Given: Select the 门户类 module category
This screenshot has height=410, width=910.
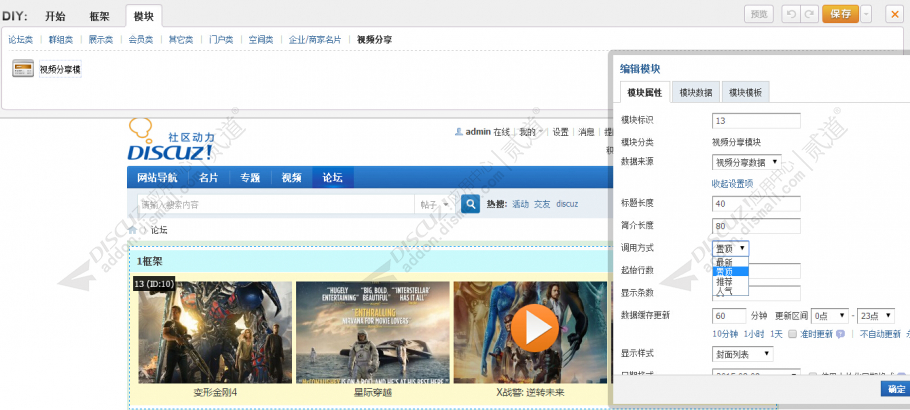Looking at the screenshot, I should (221, 39).
